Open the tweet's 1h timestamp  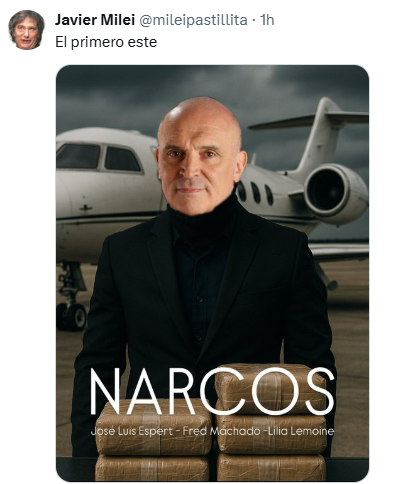267,20
